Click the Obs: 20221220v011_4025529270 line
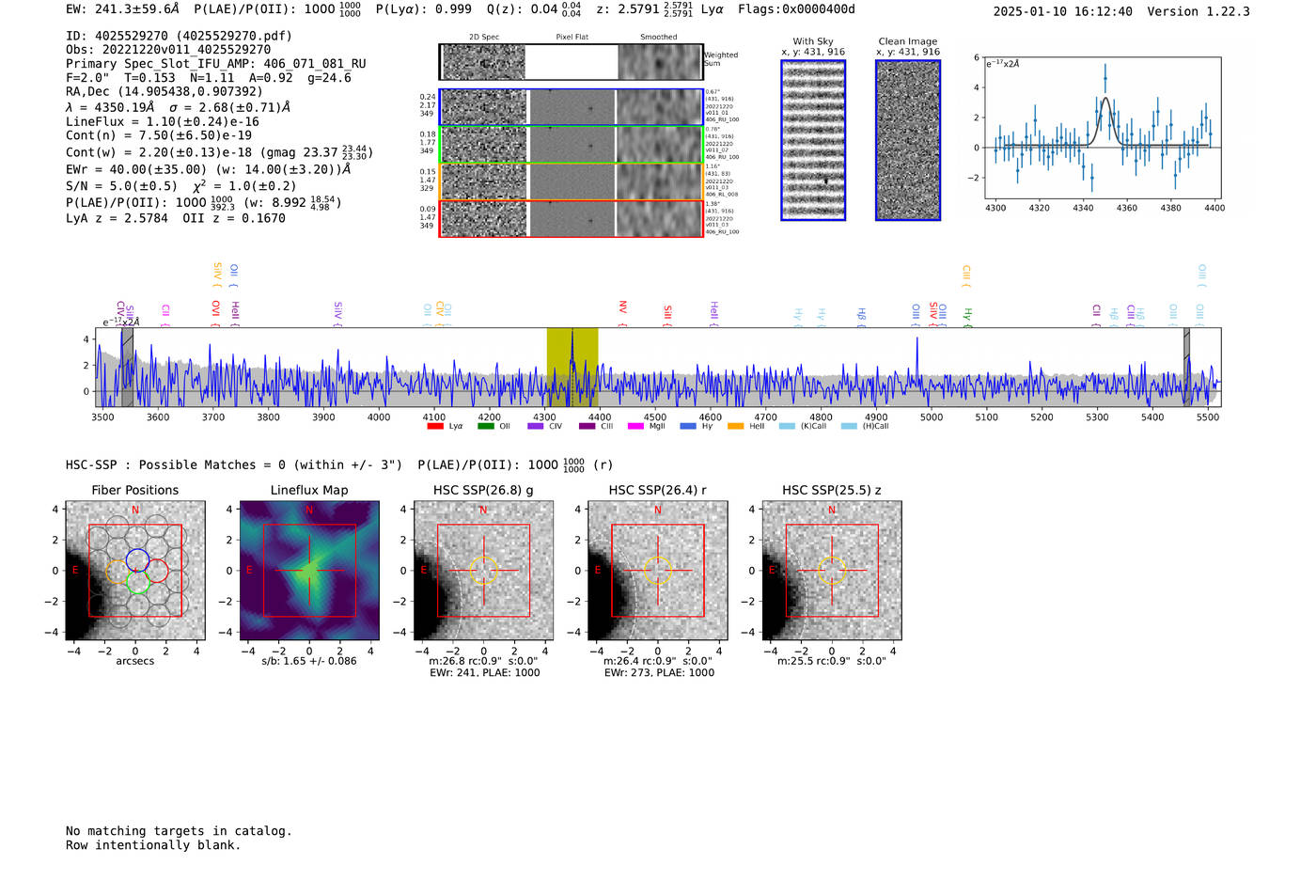The width and height of the screenshot is (1316, 896). [168, 50]
